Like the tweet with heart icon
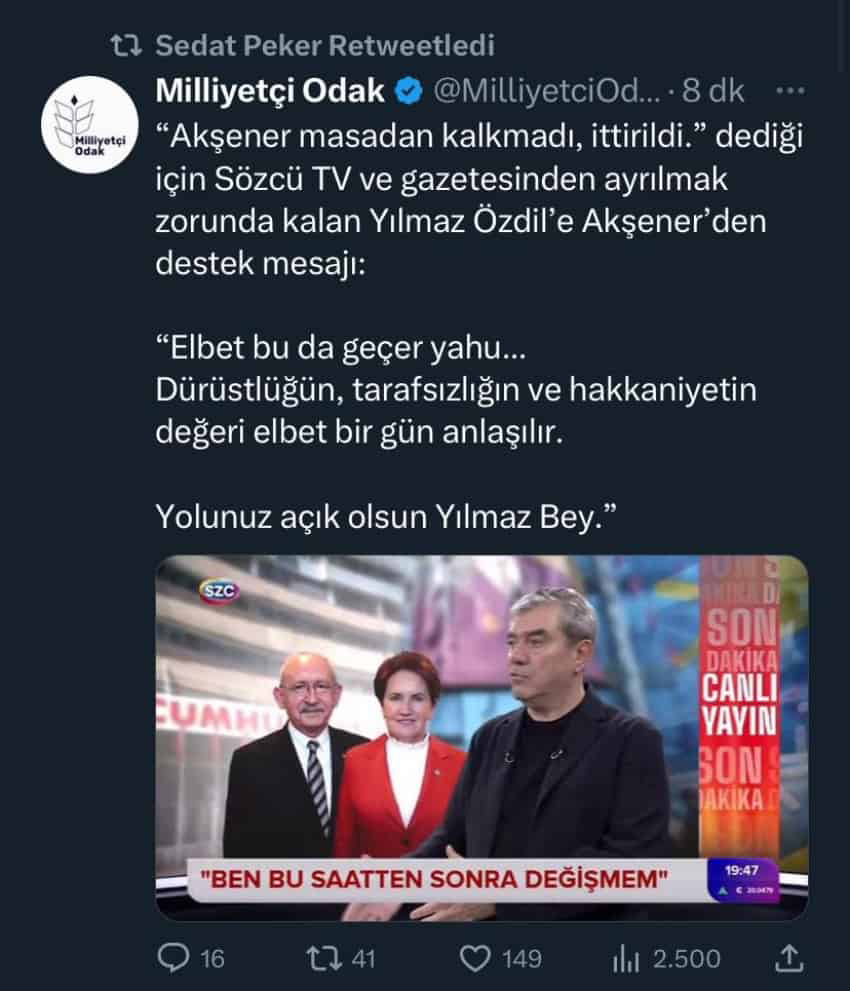850x991 pixels. [x=475, y=958]
